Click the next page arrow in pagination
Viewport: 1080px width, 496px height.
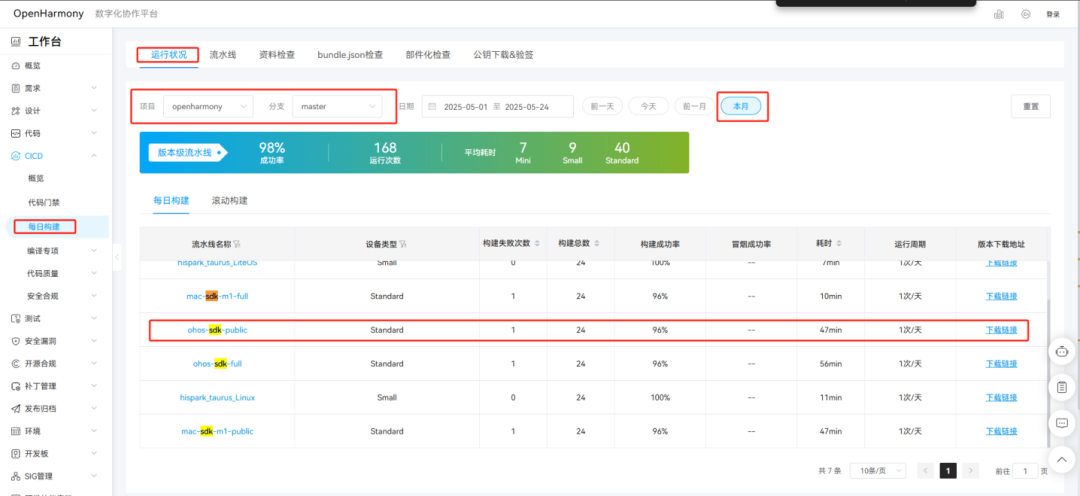(970, 471)
